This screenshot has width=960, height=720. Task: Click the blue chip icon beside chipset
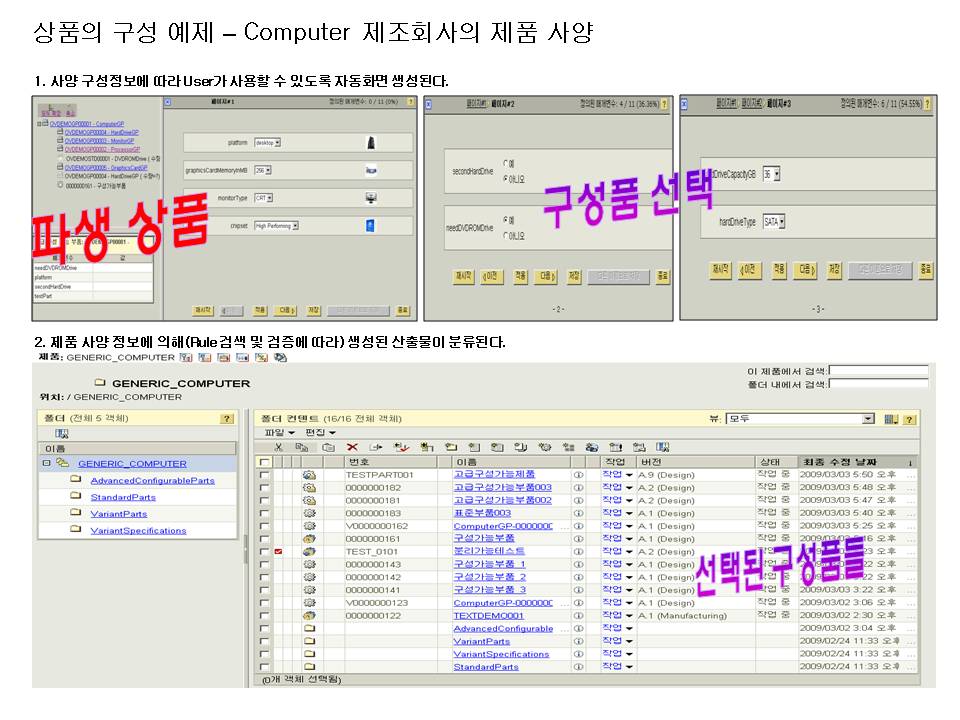(x=370, y=226)
